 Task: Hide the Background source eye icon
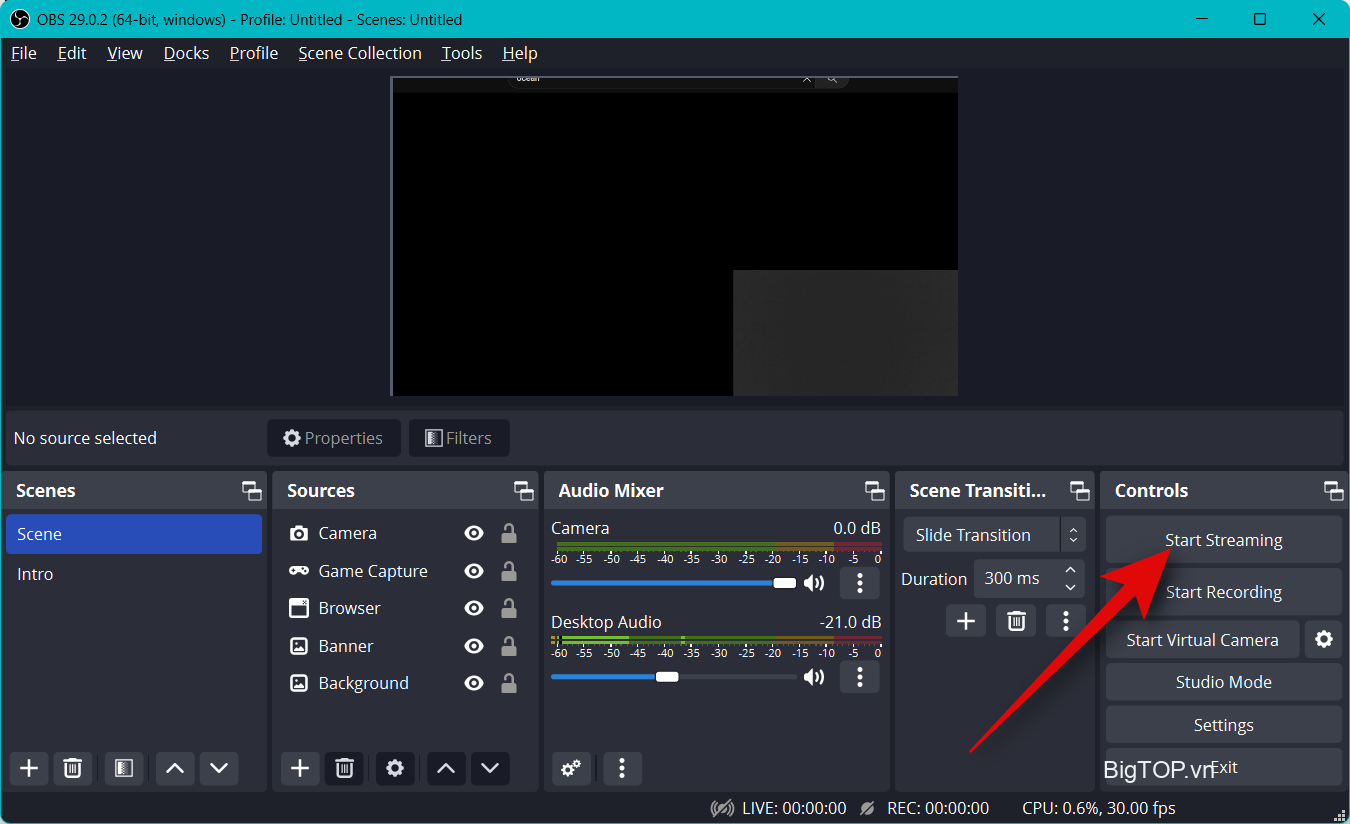[474, 683]
